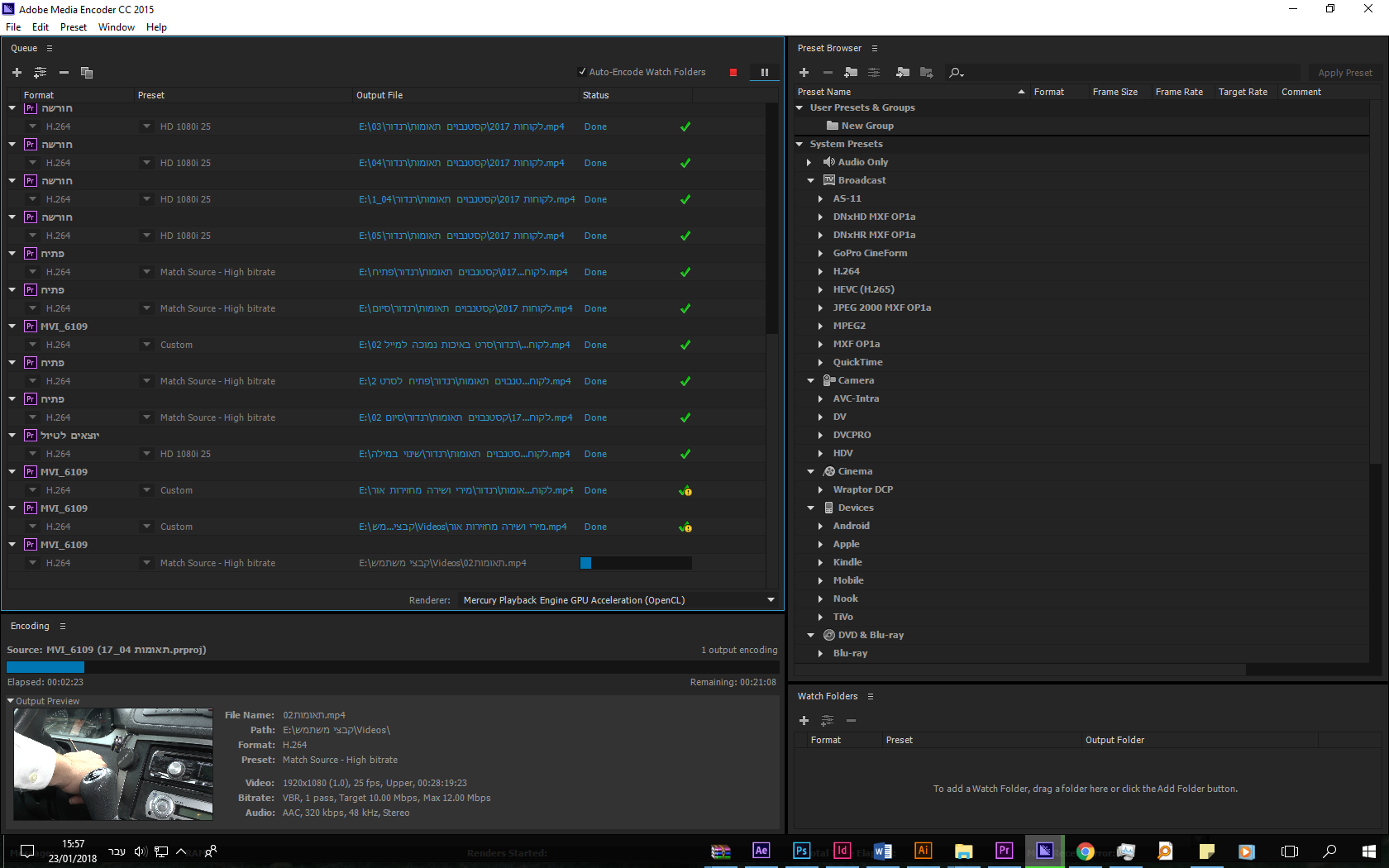Open Premiere Pro from the taskbar

click(x=1004, y=851)
